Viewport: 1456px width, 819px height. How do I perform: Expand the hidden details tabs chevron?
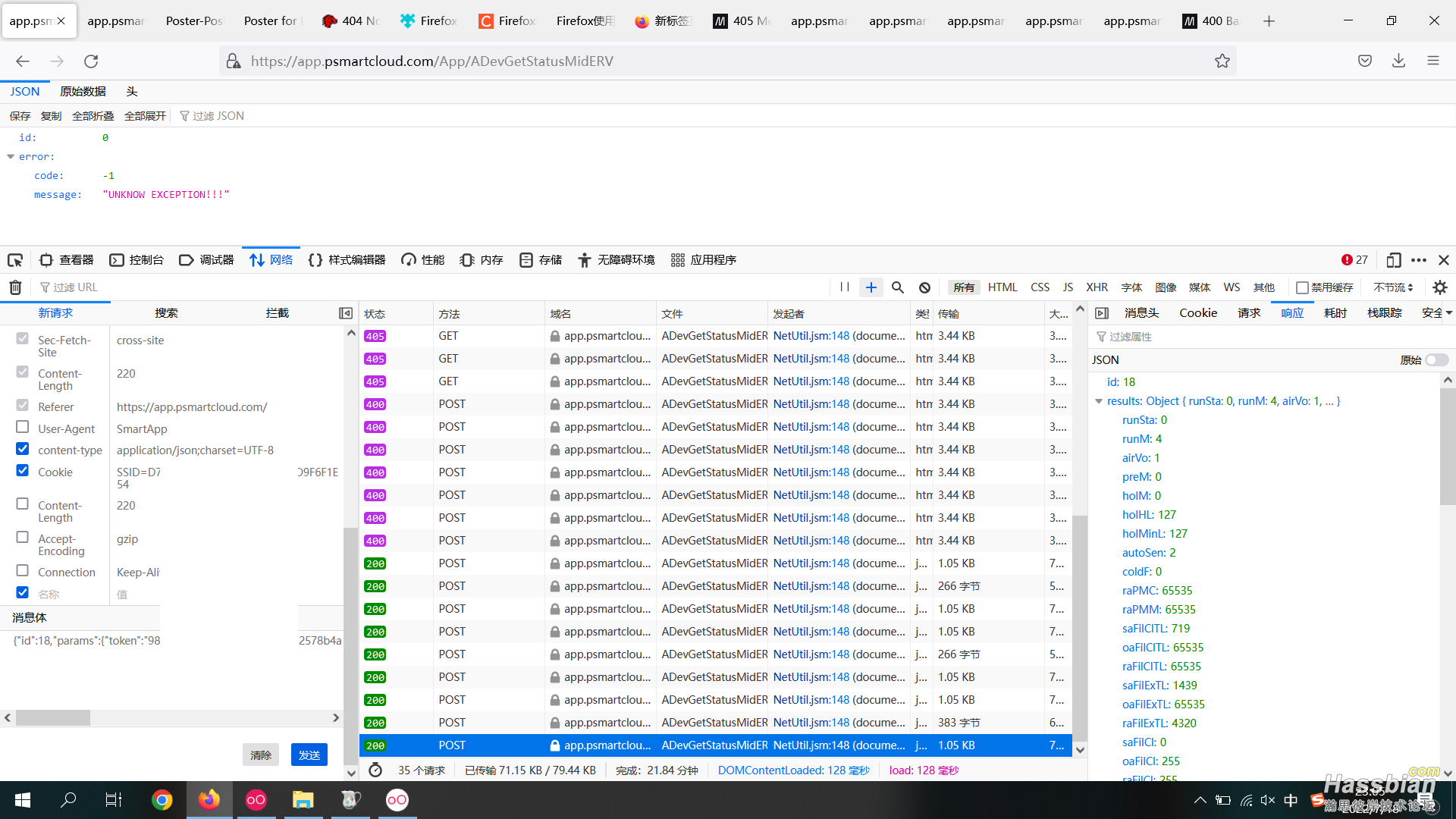[x=1449, y=313]
